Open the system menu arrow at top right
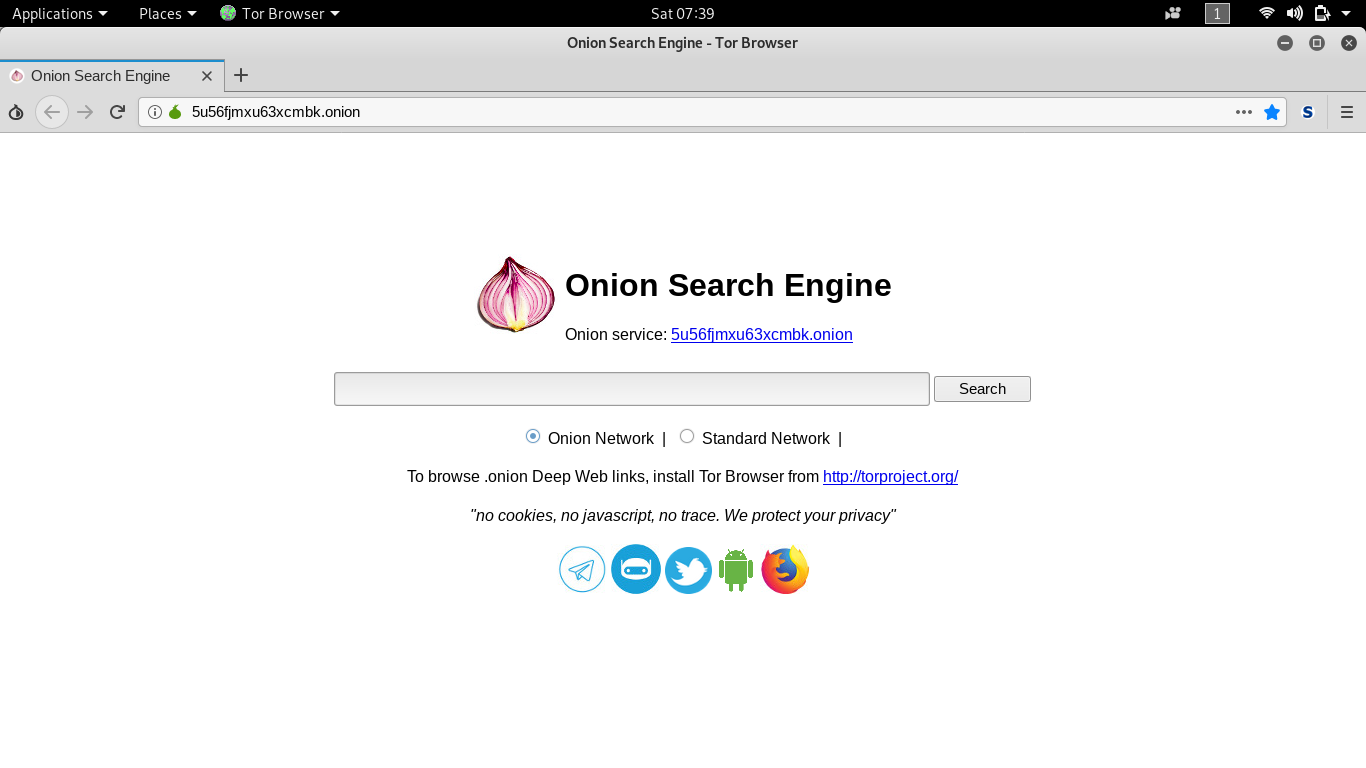 point(1346,13)
